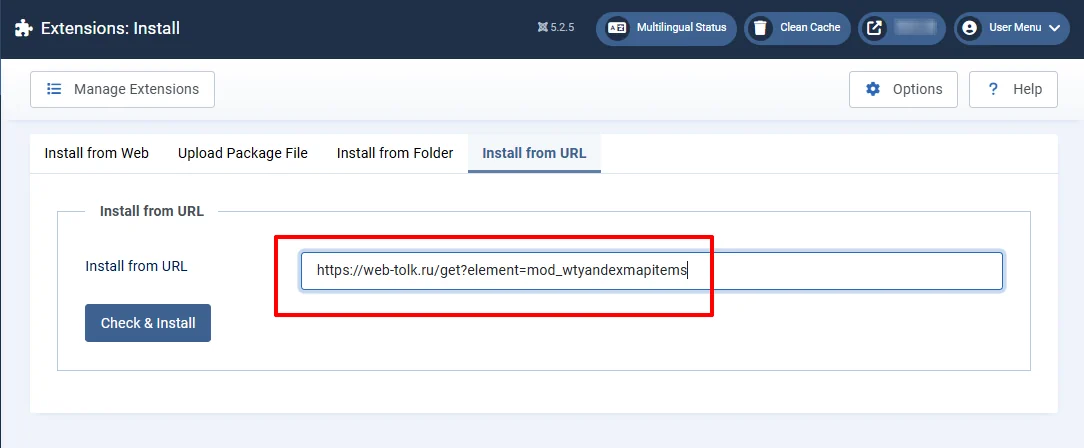The width and height of the screenshot is (1084, 448).
Task: Click the Install from URL input field
Action: tap(651, 270)
